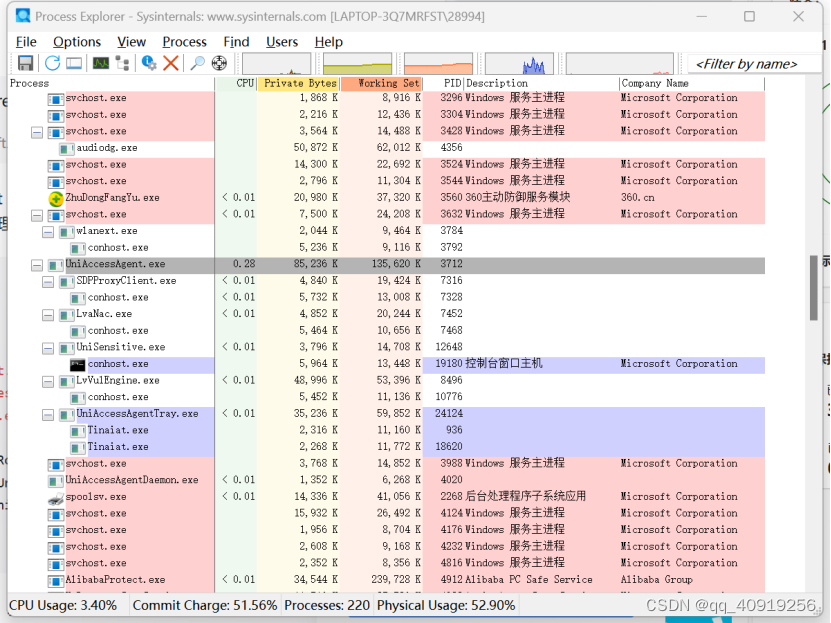Collapse the wlanext.exe subtree
The image size is (831, 623).
click(x=48, y=232)
